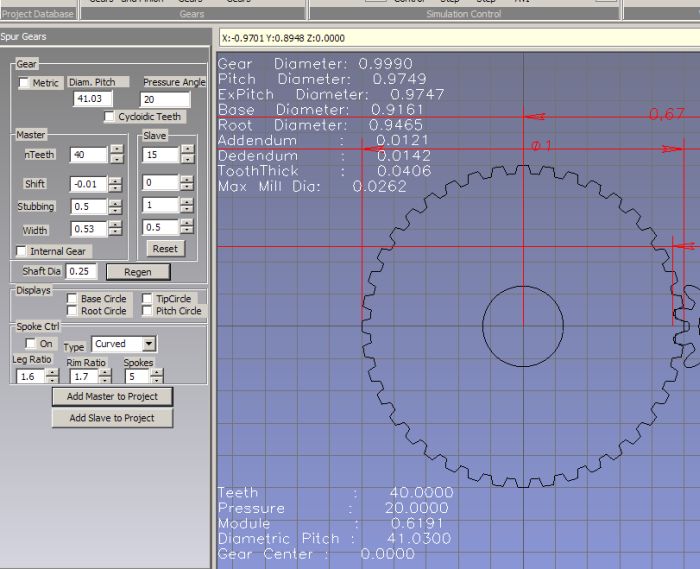Turn on Spoke Ctrl with On checkbox
Viewport: 700px width, 569px height.
click(30, 343)
